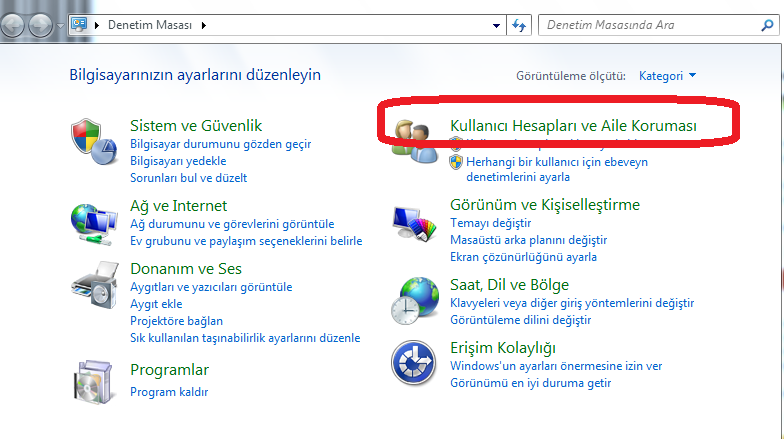Open the Donanım ve Ses printer icon
Viewport: 784px width, 439px height.
(95, 284)
